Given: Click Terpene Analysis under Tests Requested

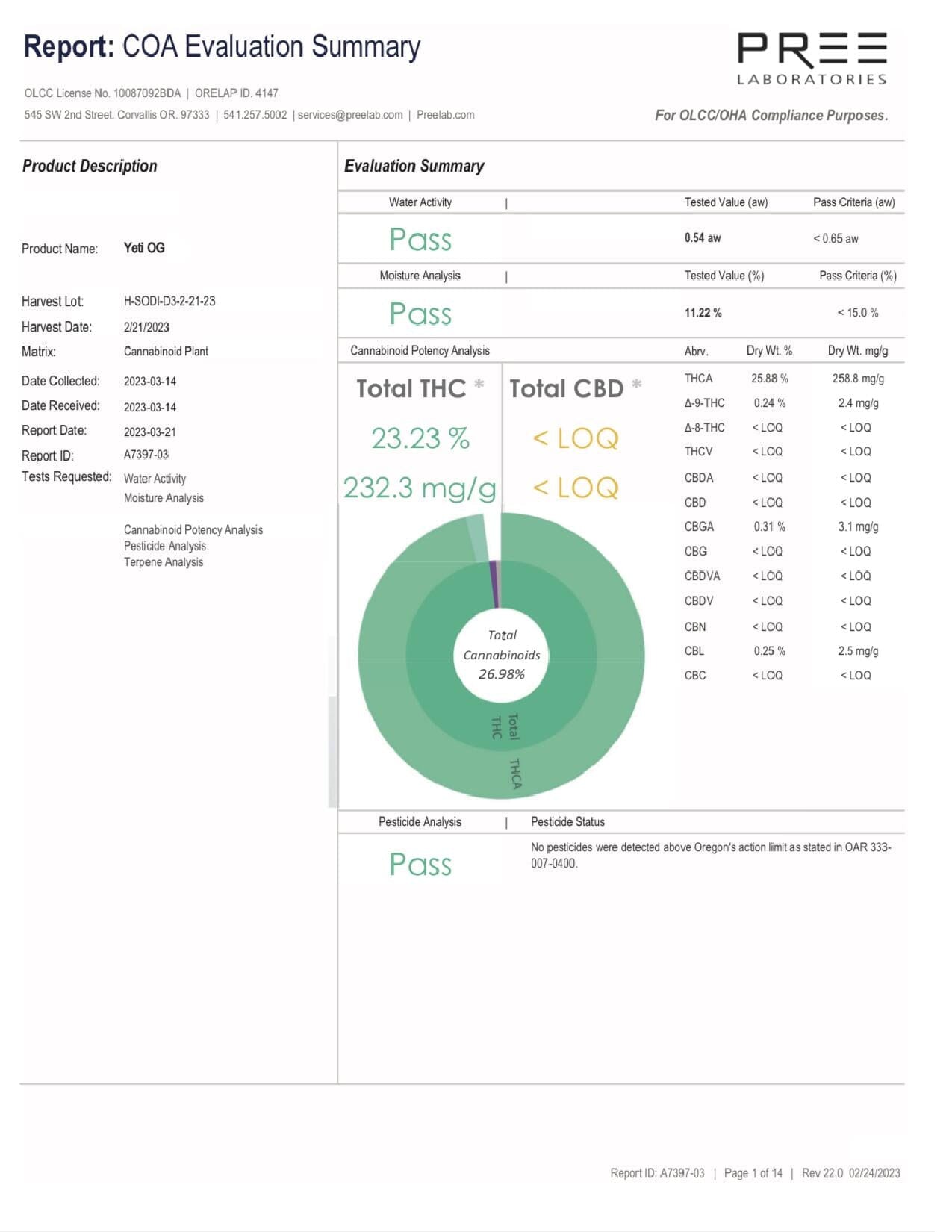Looking at the screenshot, I should click(164, 562).
